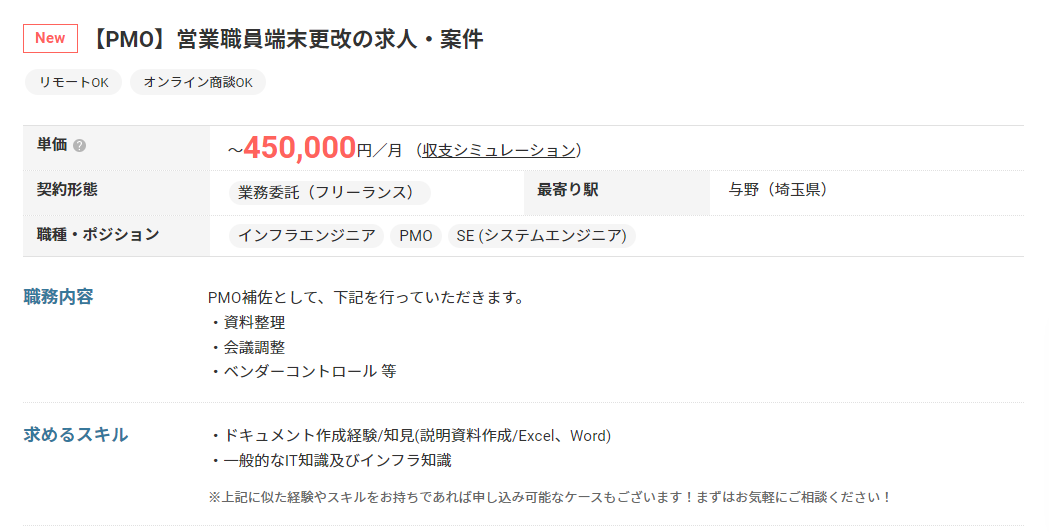Image resolution: width=1049 pixels, height=532 pixels.
Task: Click the note starting with ※上記に似た経験
Action: [x=550, y=497]
